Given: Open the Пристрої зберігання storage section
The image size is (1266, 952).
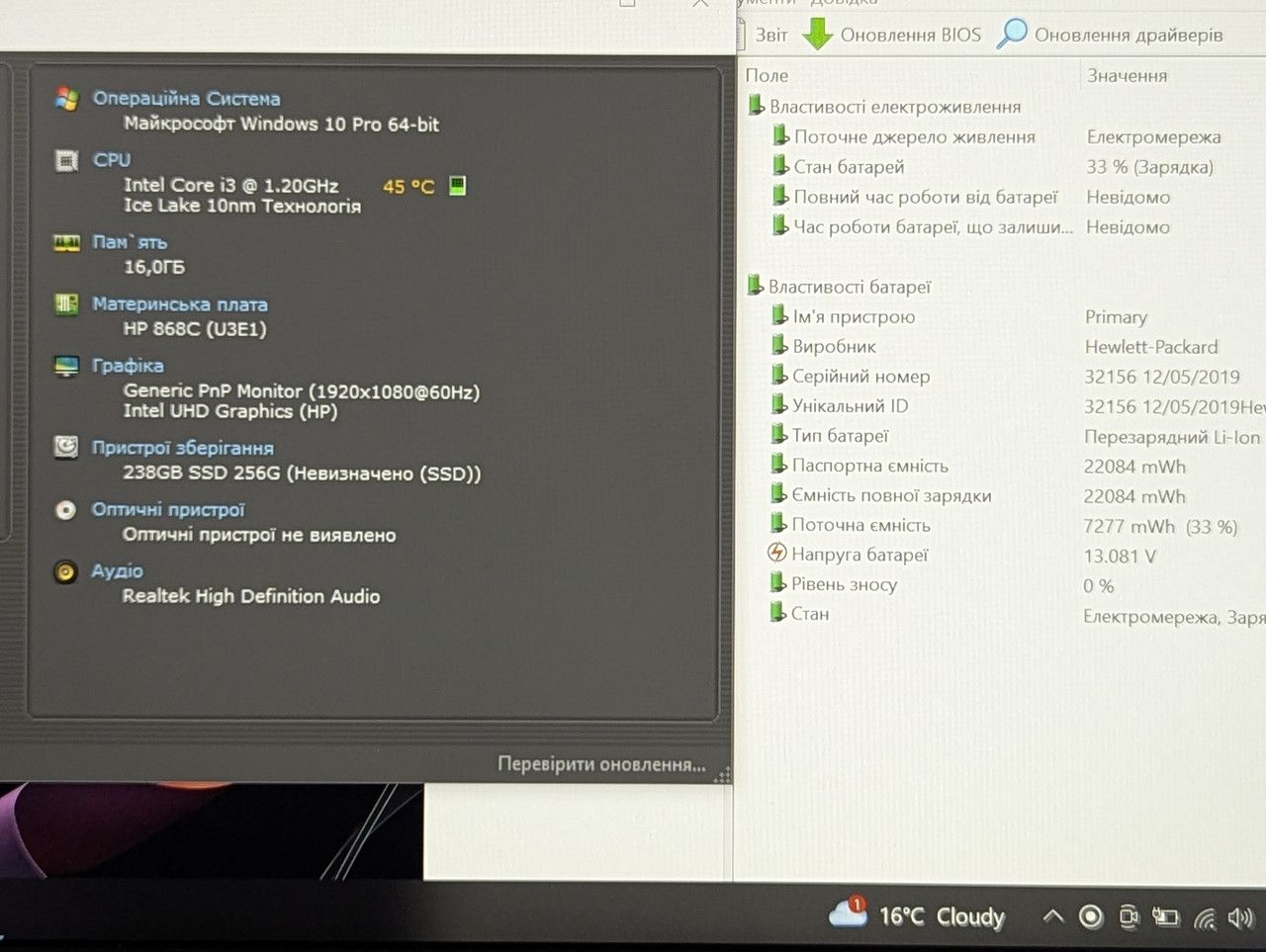Looking at the screenshot, I should (182, 448).
